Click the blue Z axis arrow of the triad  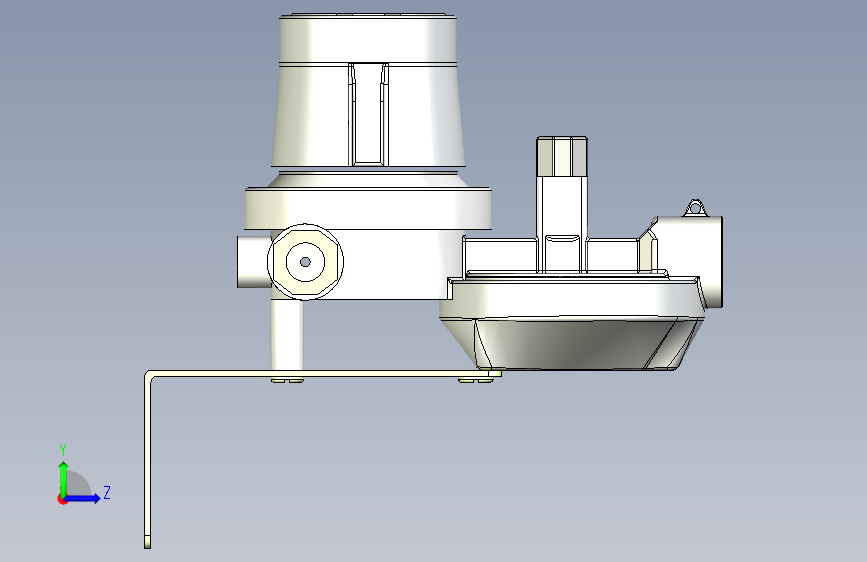83,498
